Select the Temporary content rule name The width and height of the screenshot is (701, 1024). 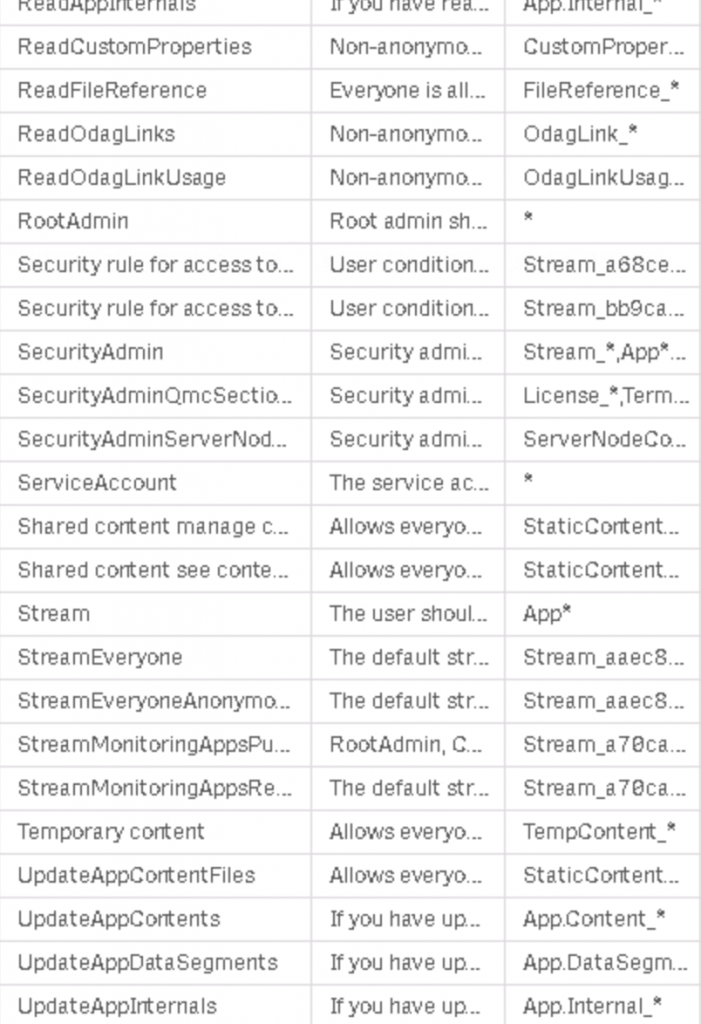[x=111, y=832]
